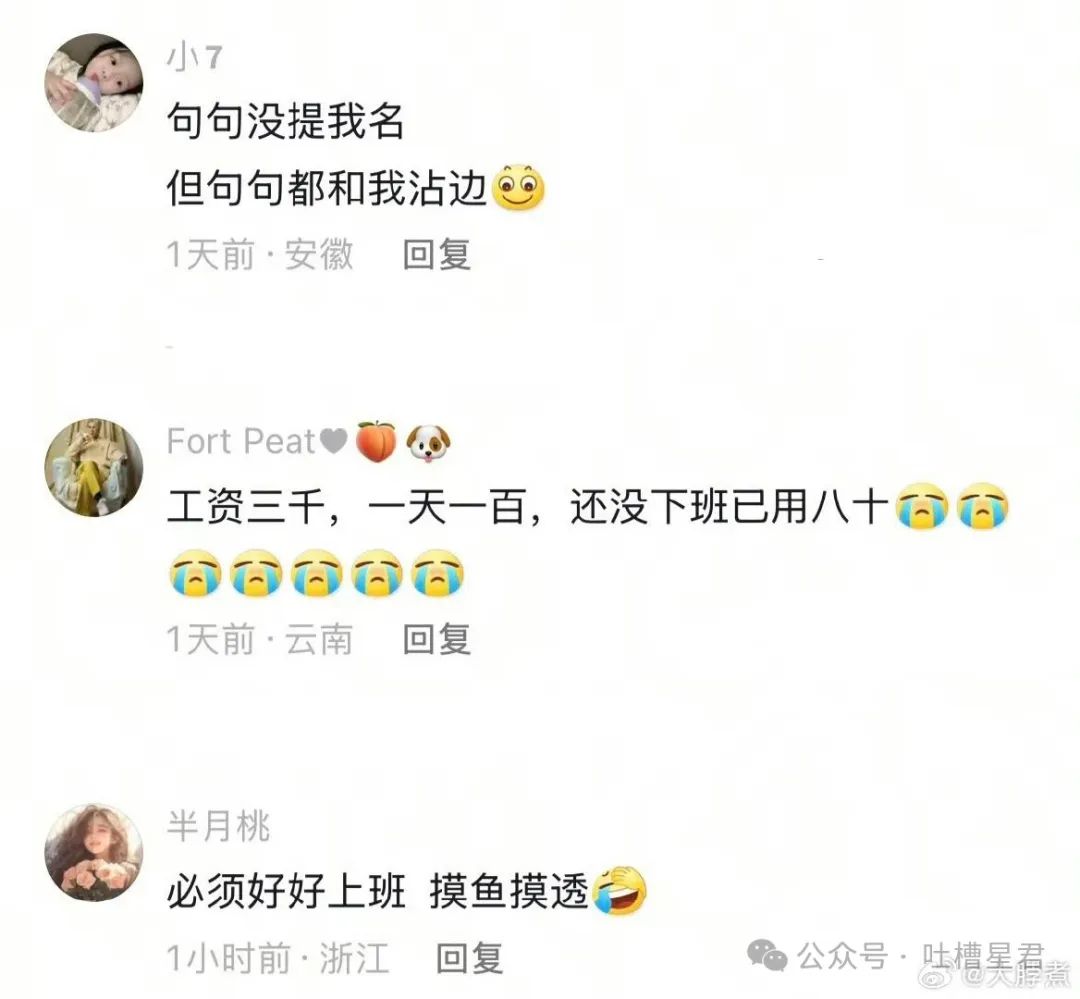Click the peach emoji beside Fort Peat
This screenshot has height=999, width=1080.
click(376, 441)
